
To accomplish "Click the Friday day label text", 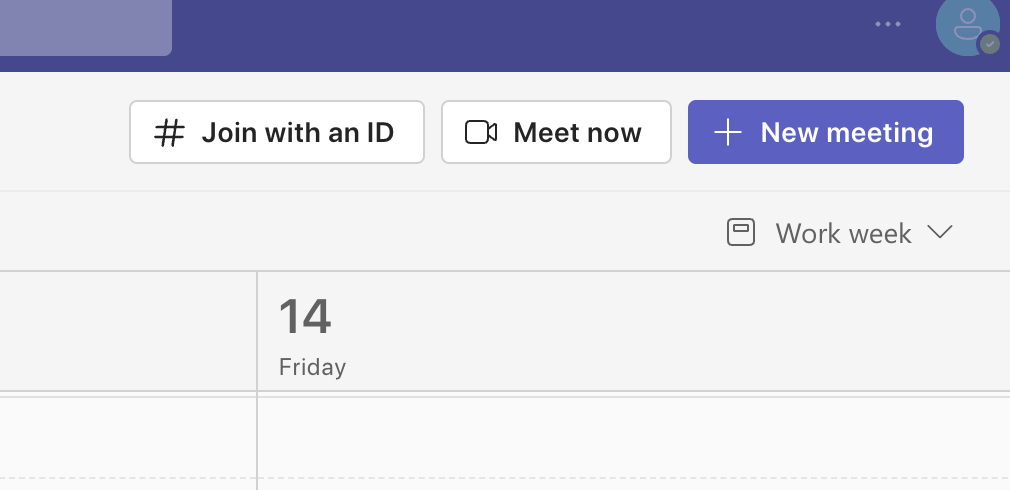I will tap(312, 368).
